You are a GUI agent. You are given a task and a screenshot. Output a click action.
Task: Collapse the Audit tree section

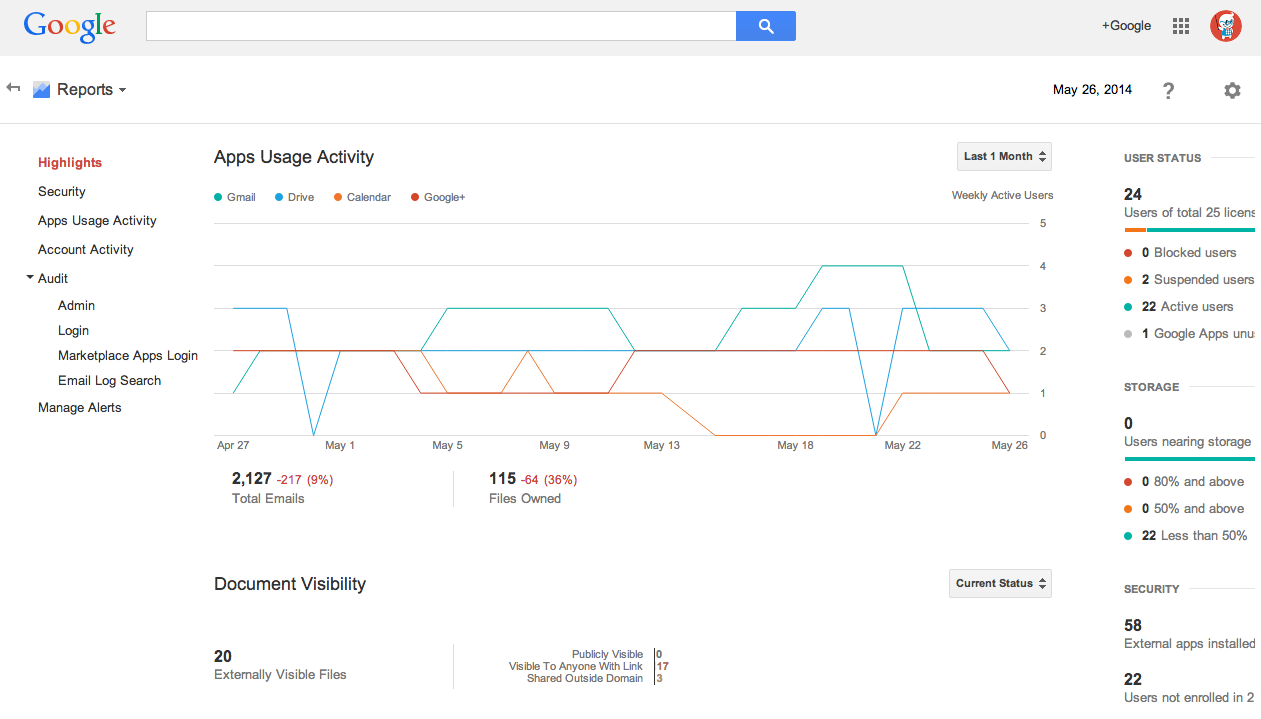pos(30,278)
